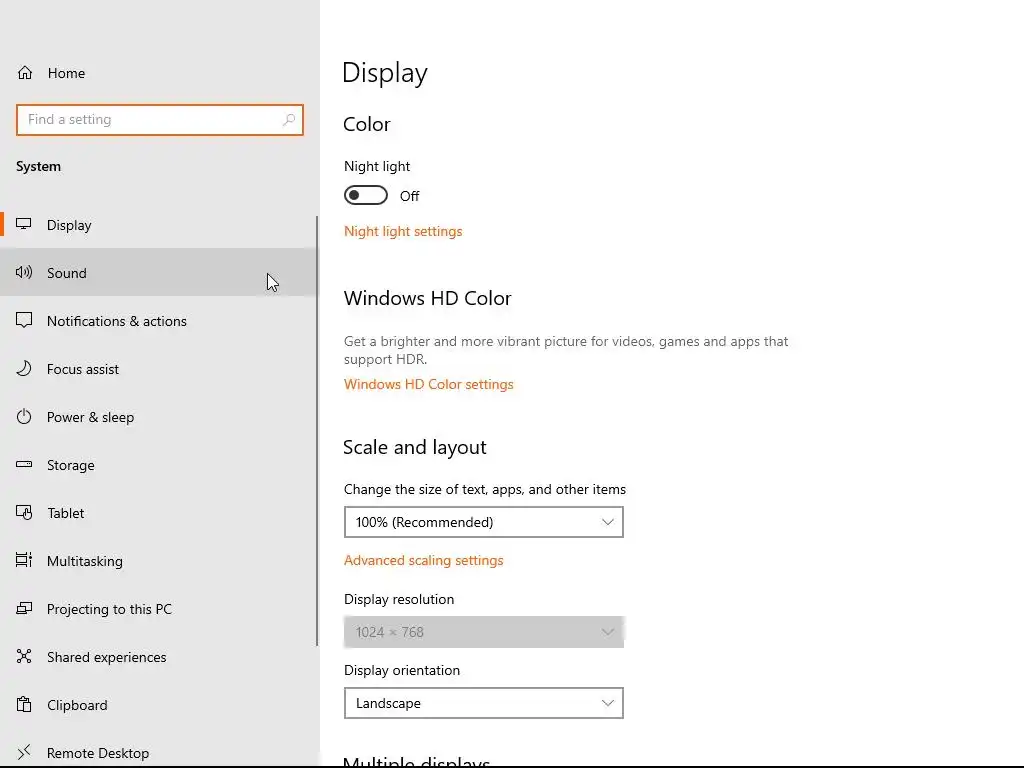Open Focus assist moon icon
1024x768 pixels.
coord(25,369)
